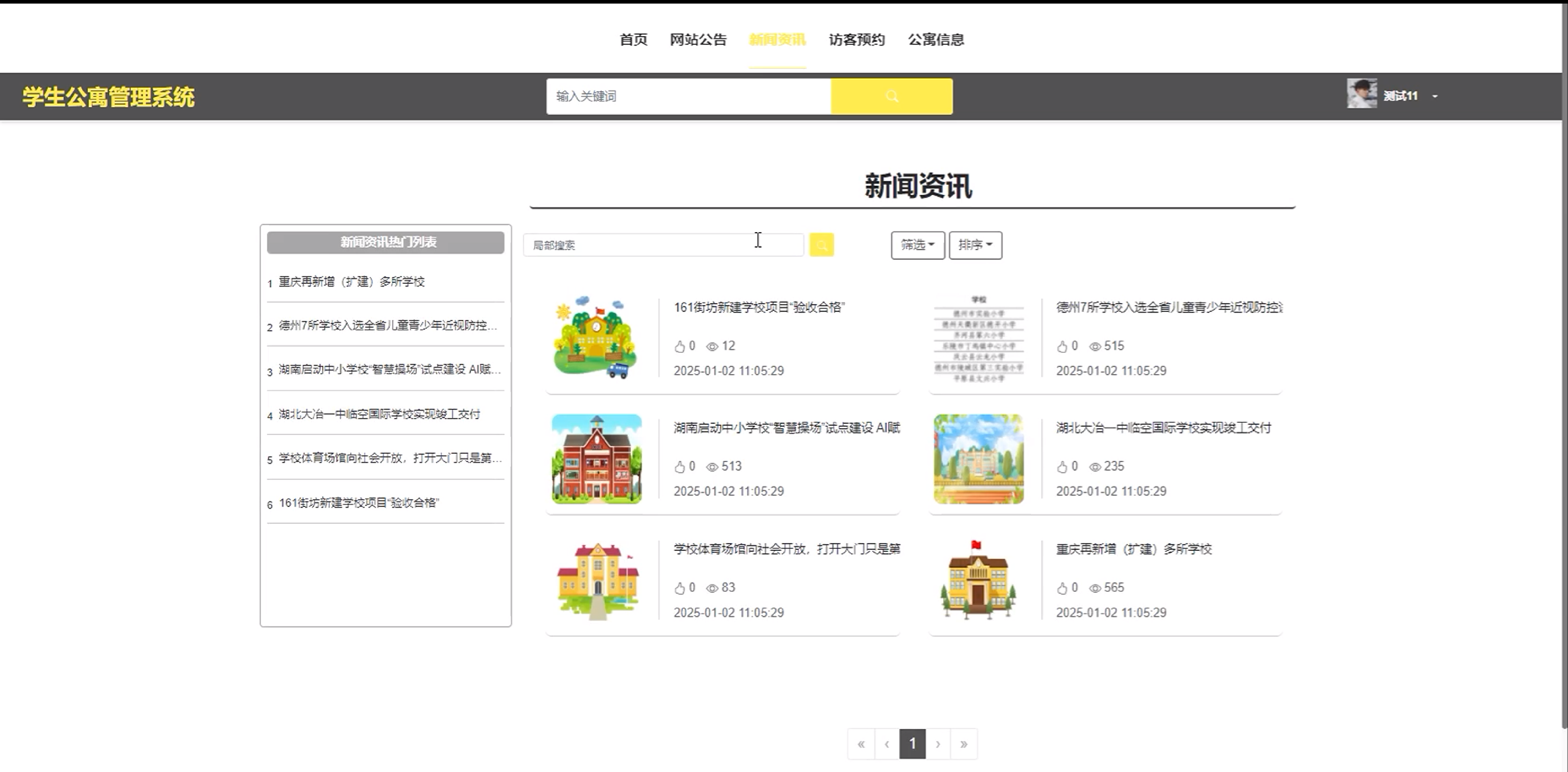Expand the 测试11 user menu arrow

(x=1435, y=96)
